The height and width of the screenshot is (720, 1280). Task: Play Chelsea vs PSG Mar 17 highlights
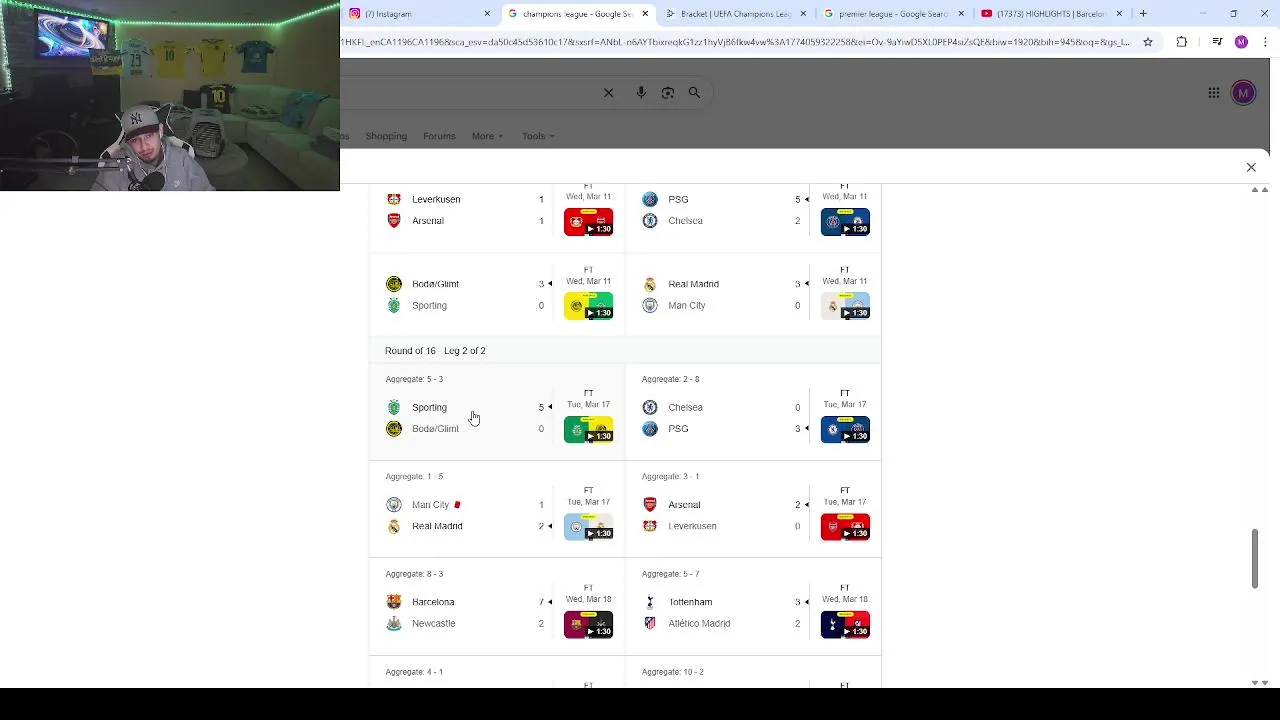(845, 430)
